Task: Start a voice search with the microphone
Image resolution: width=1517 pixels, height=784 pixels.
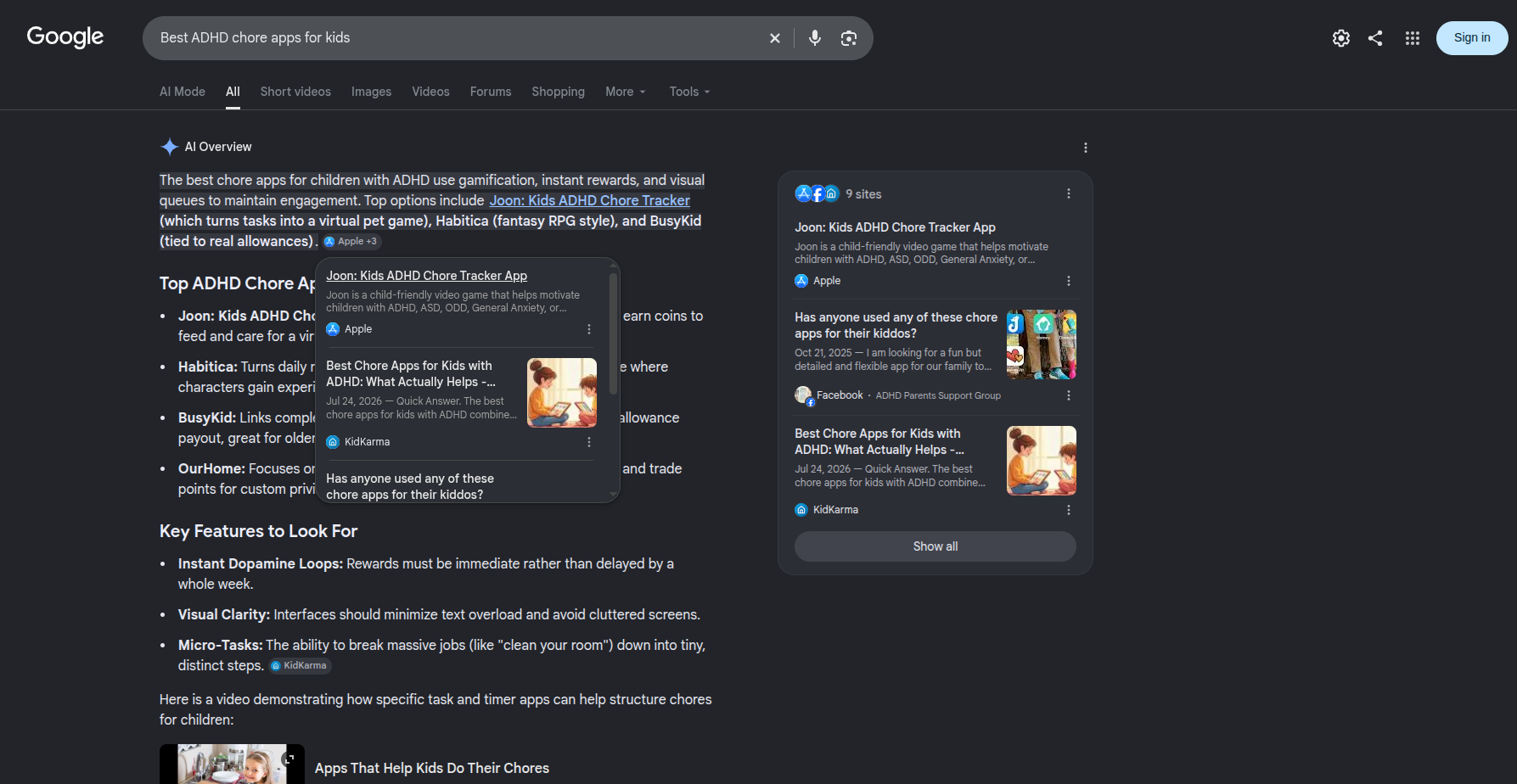Action: 815,38
